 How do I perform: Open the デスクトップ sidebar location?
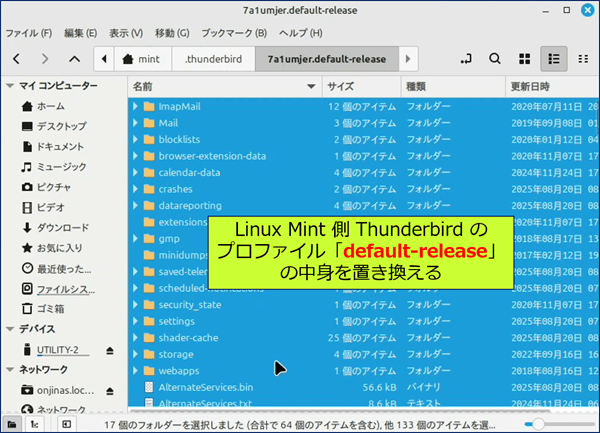coord(54,126)
